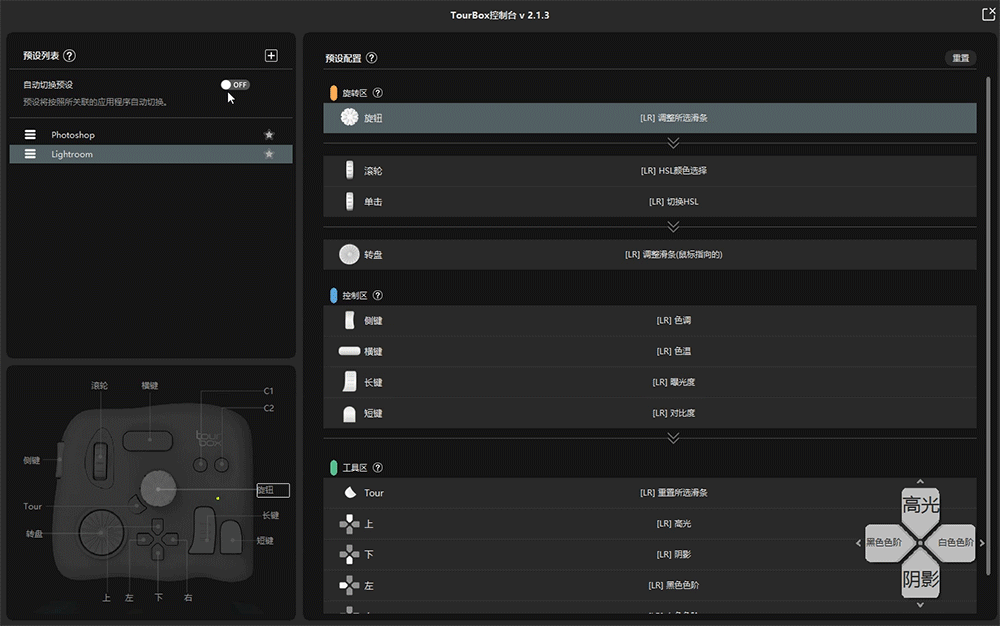
Task: Add a new preset with plus icon
Action: pos(271,55)
